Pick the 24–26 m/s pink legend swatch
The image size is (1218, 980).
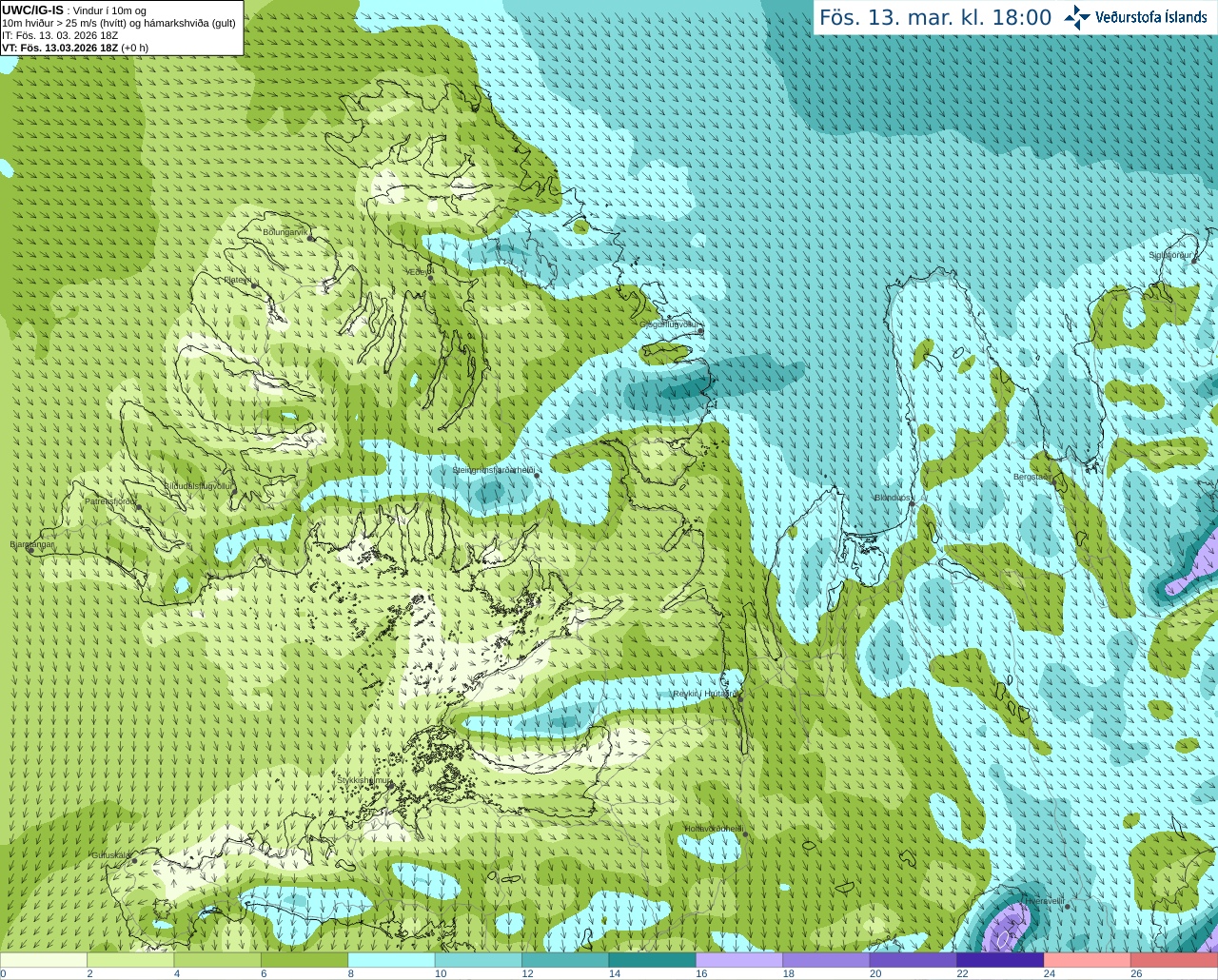click(1088, 960)
